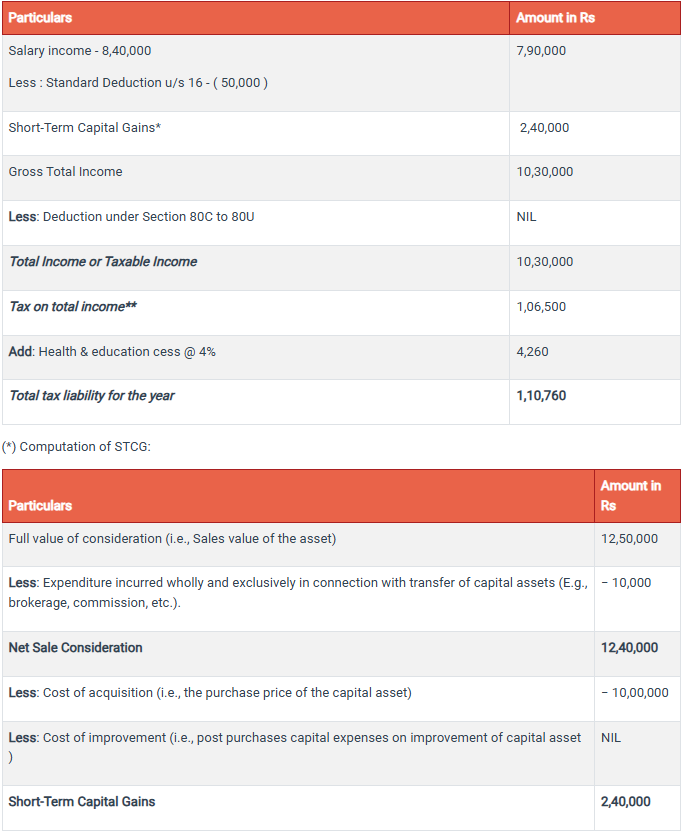682x833 pixels.
Task: Click the 12,50,000 sales value amount
Action: coord(629,538)
